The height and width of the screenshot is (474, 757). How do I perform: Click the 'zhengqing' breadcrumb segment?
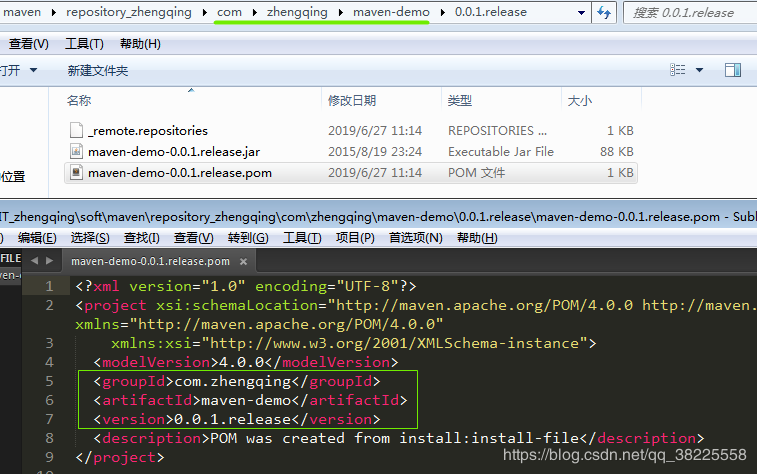click(297, 12)
